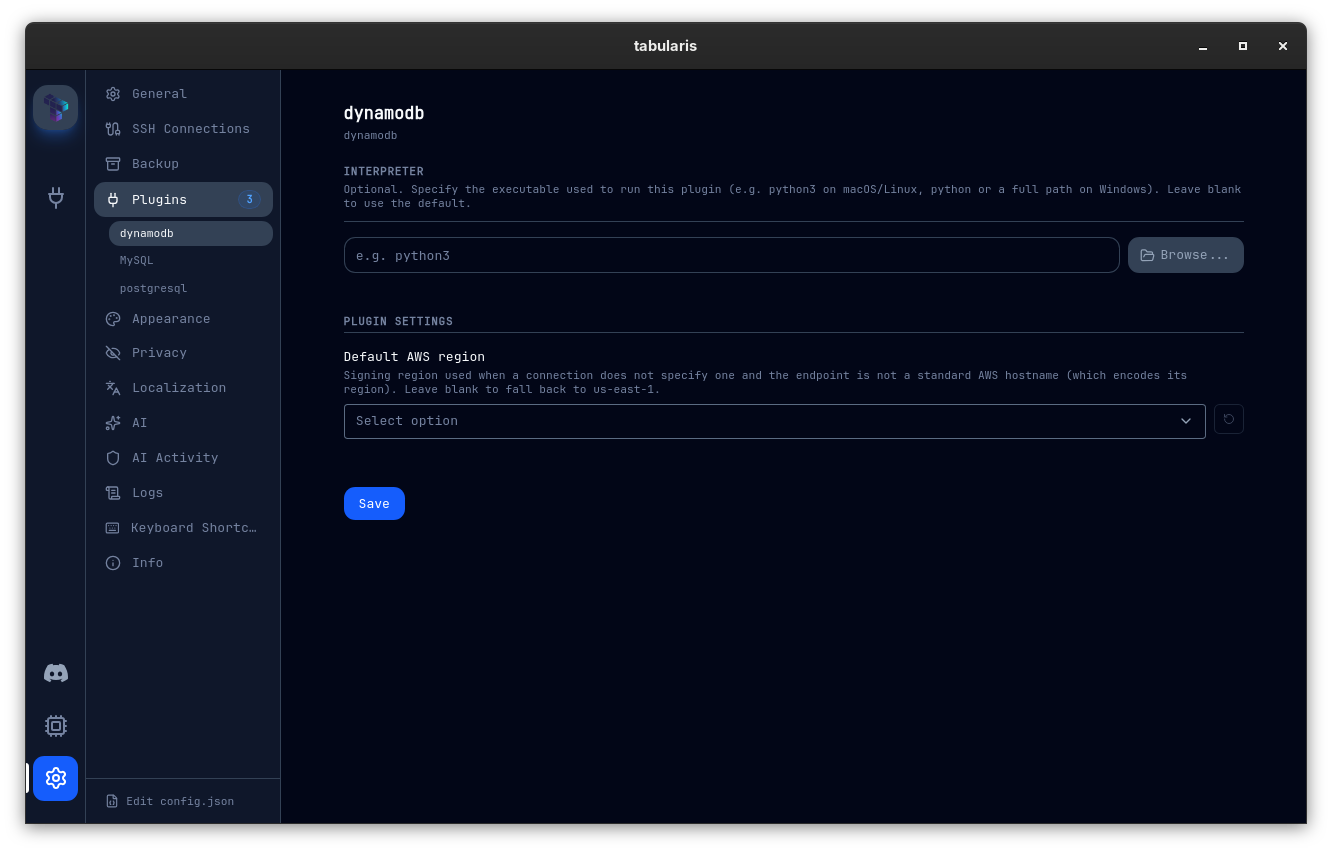This screenshot has height=852, width=1332.
Task: Reset Default AWS region with reset icon
Action: click(1229, 420)
